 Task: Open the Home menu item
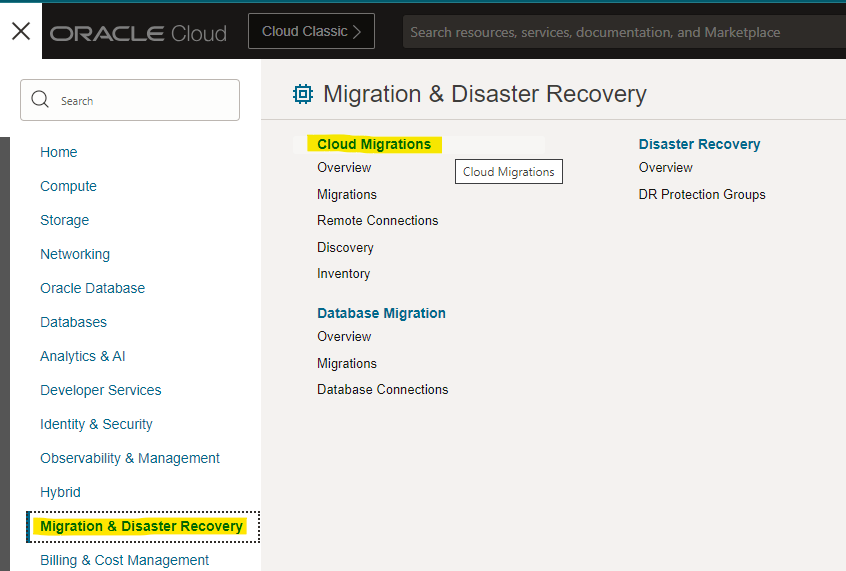[59, 152]
